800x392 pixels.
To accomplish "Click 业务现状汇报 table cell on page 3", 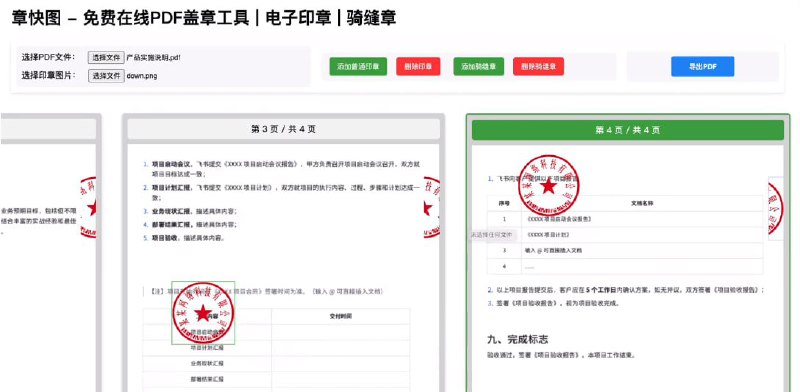I will 207,363.
